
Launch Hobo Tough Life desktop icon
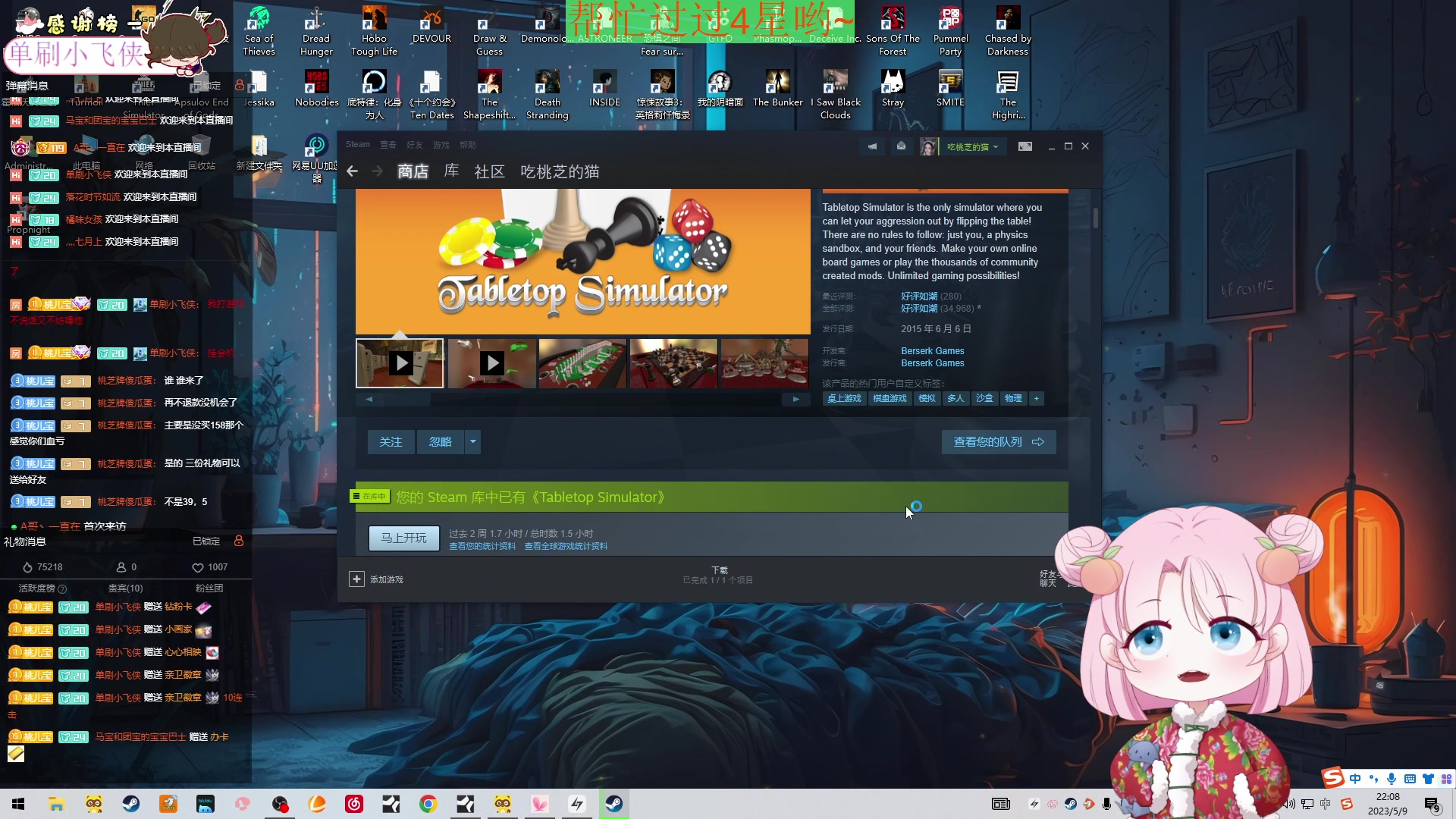374,31
